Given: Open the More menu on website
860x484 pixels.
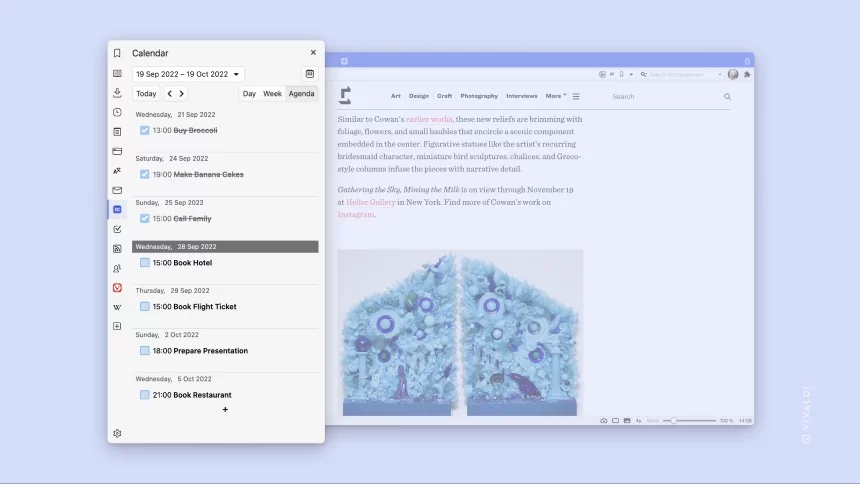Looking at the screenshot, I should (556, 96).
